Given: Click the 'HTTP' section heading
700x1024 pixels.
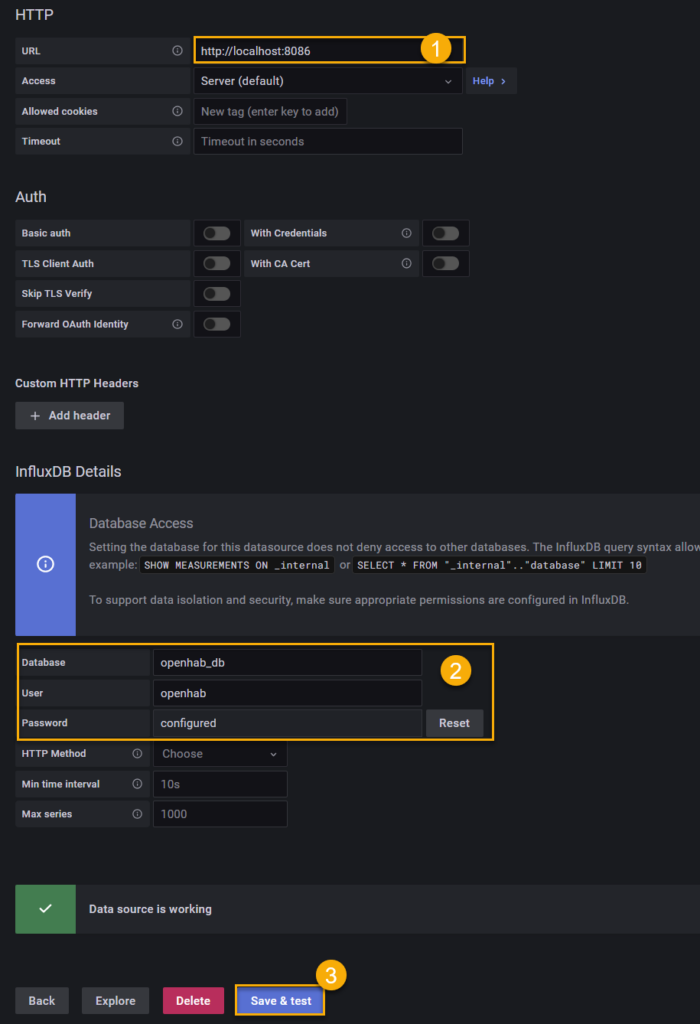Looking at the screenshot, I should tap(35, 14).
